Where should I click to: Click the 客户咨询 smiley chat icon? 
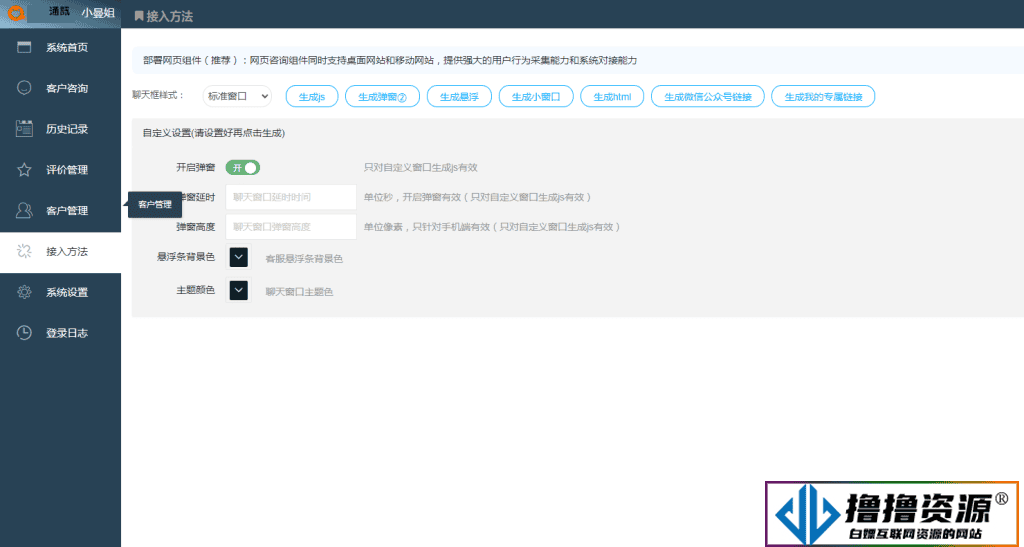24,88
